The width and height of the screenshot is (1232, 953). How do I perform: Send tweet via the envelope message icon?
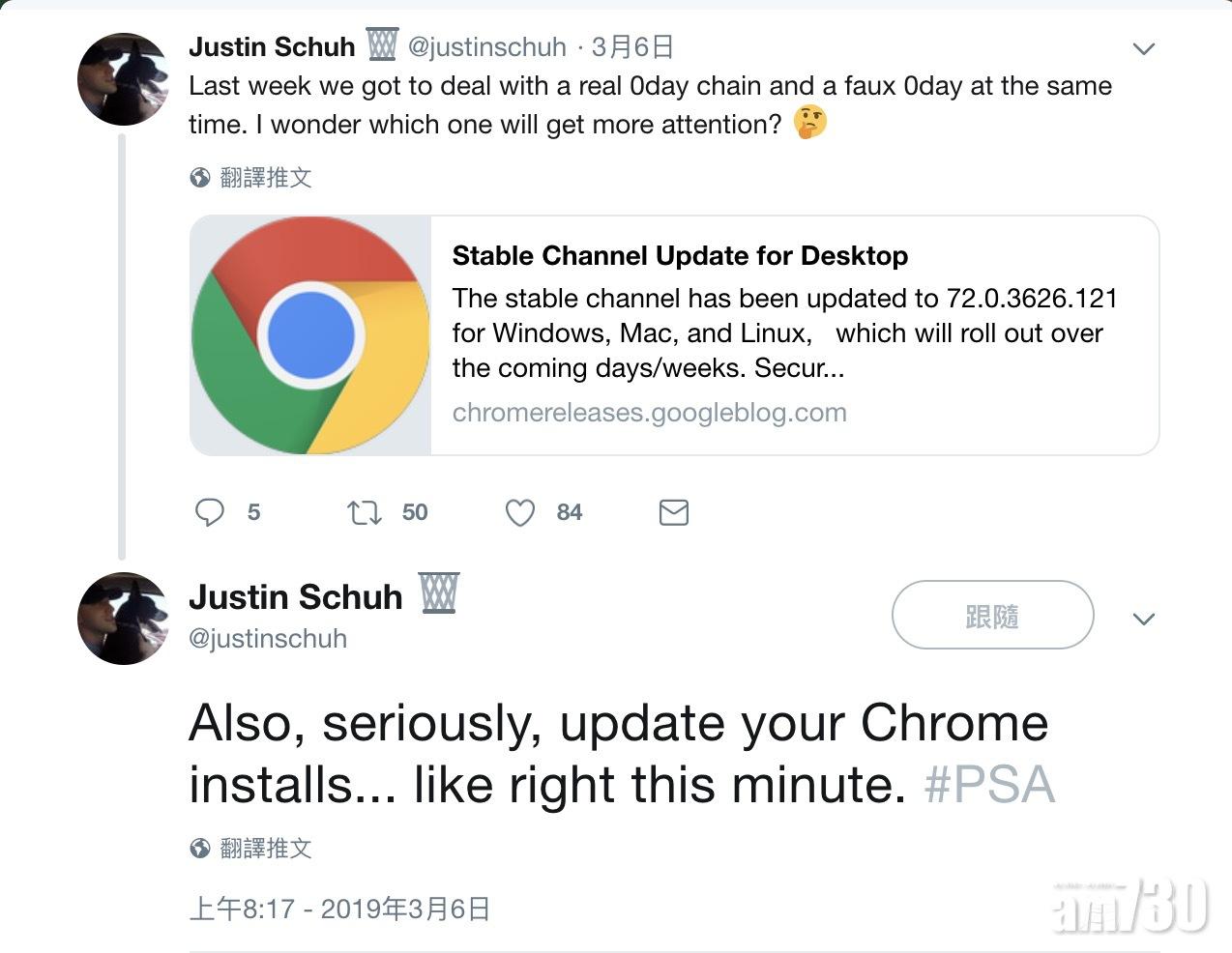tap(674, 512)
